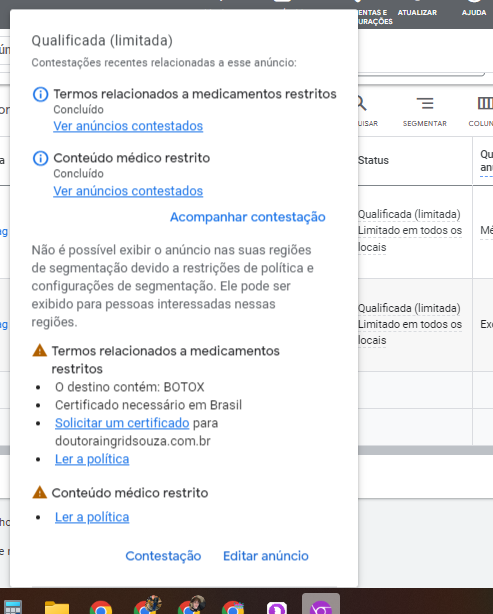The image size is (493, 614).
Task: Click Acompanhar contestação
Action: pyautogui.click(x=247, y=217)
